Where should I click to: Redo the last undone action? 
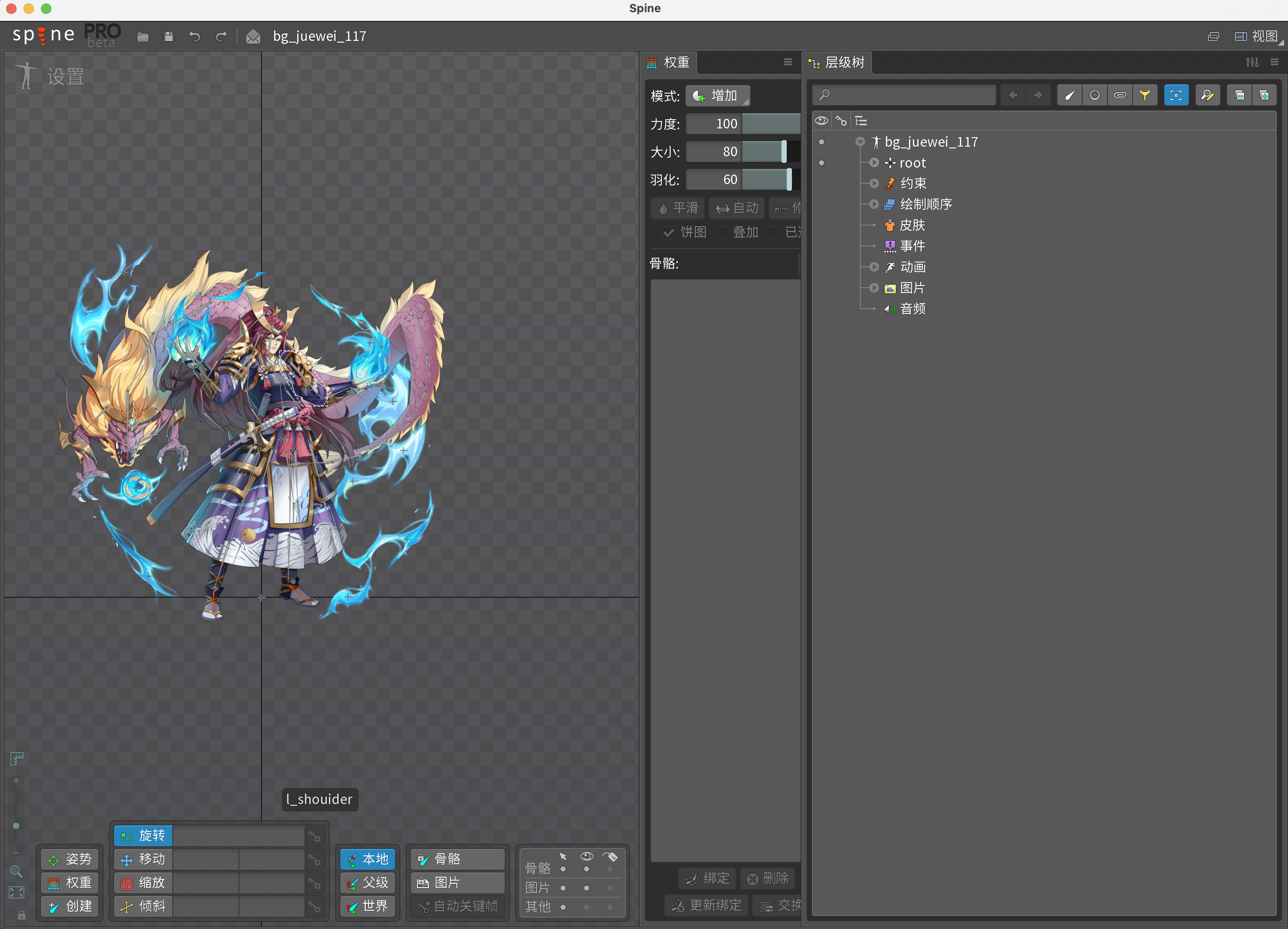coord(221,37)
